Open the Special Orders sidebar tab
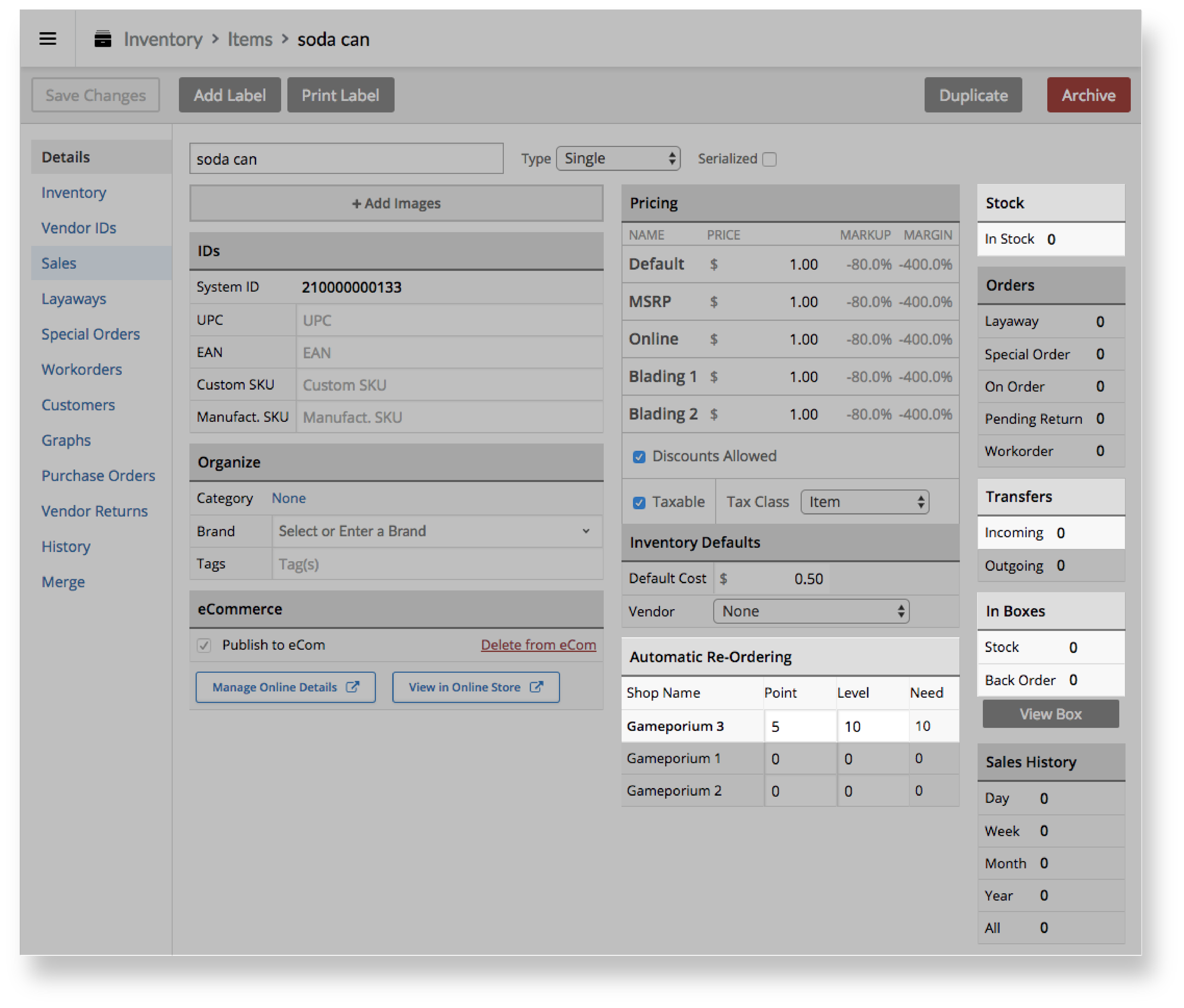The image size is (1184, 1008). [101, 334]
